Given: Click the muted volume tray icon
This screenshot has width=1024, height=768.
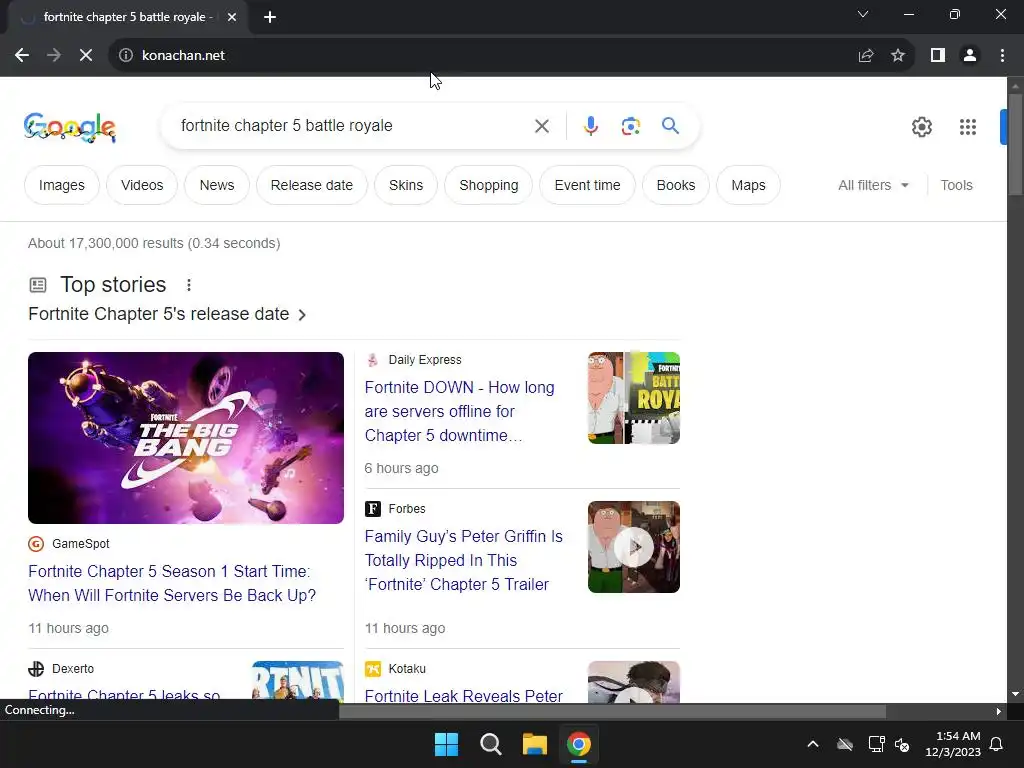Looking at the screenshot, I should pyautogui.click(x=902, y=744).
